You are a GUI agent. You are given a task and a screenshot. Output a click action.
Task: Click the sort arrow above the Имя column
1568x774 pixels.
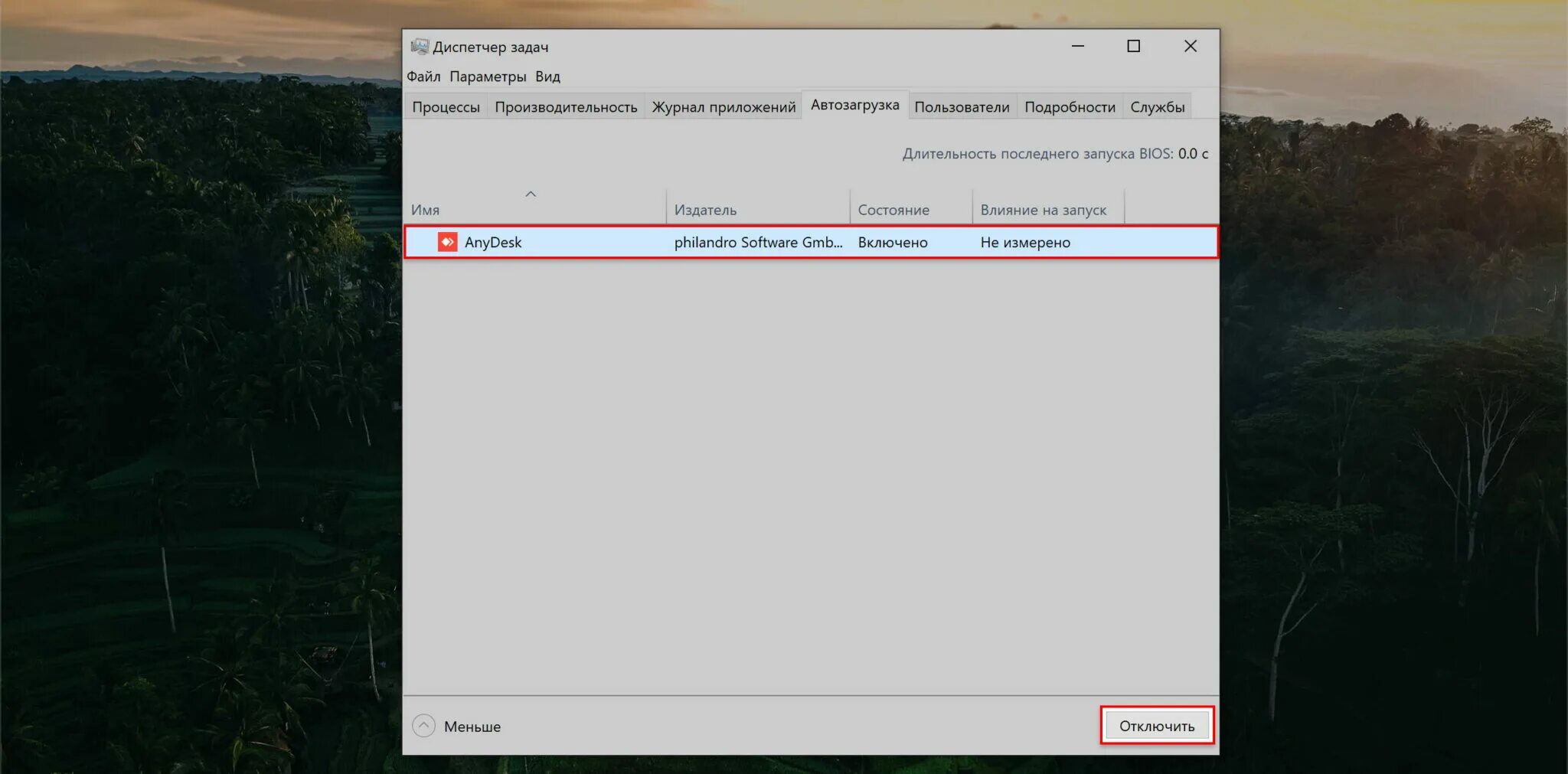531,194
